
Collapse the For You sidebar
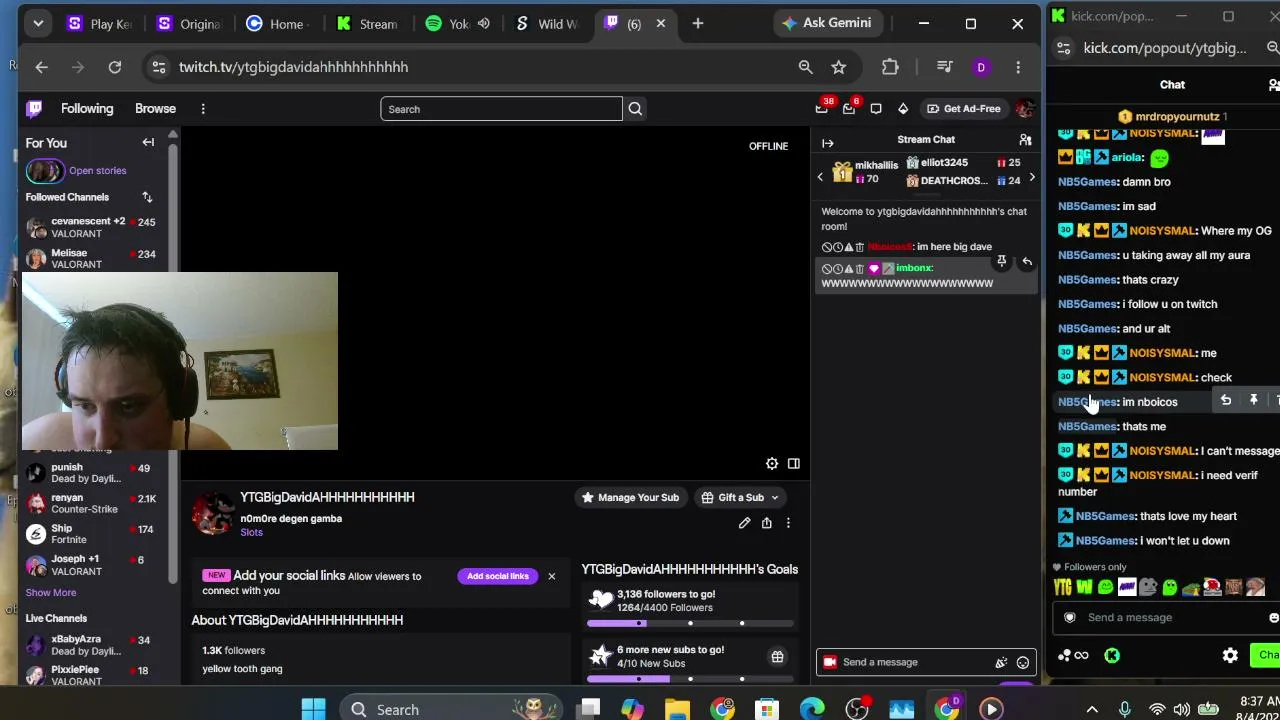tap(148, 143)
